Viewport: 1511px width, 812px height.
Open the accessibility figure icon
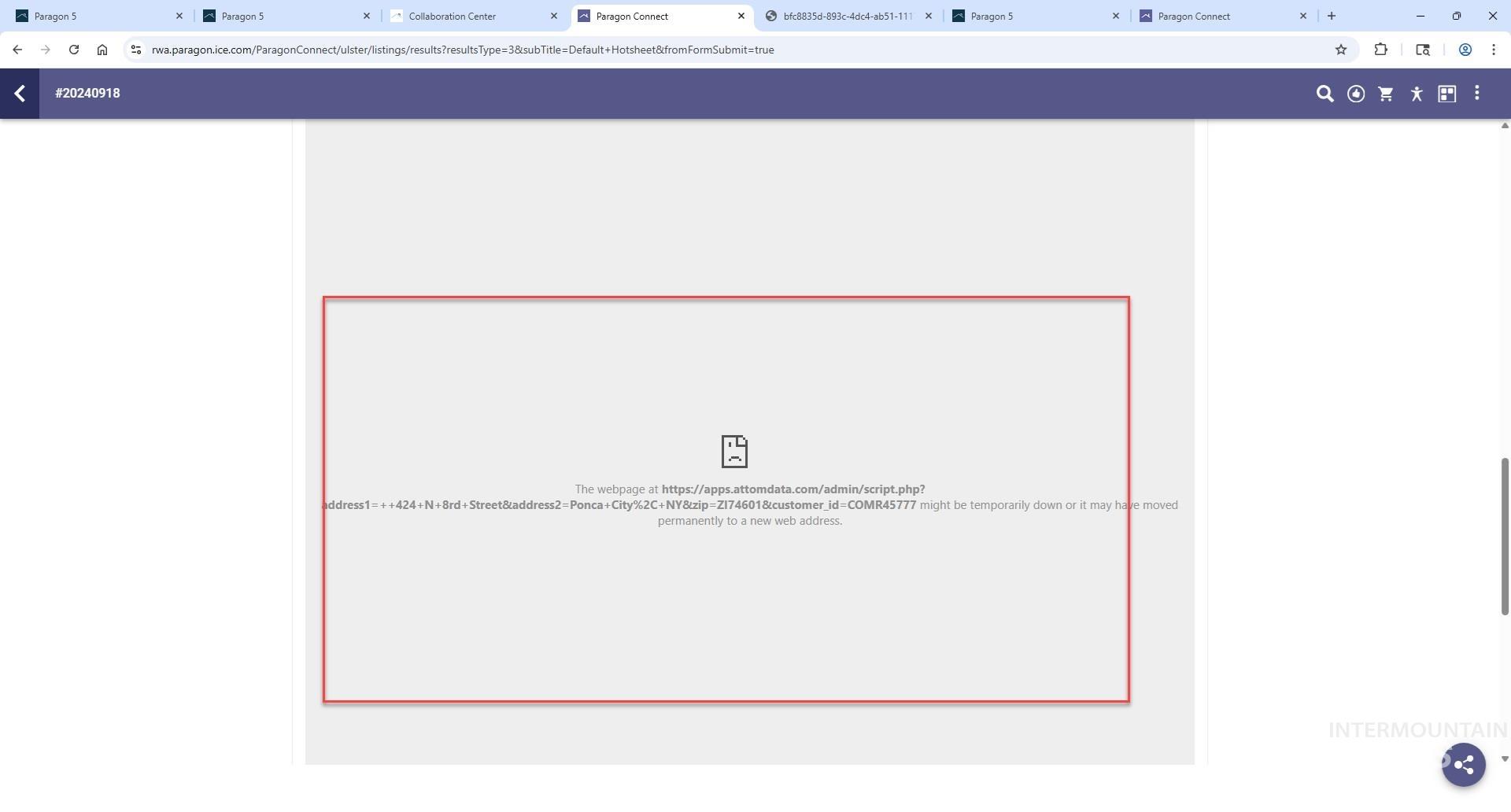pos(1417,94)
